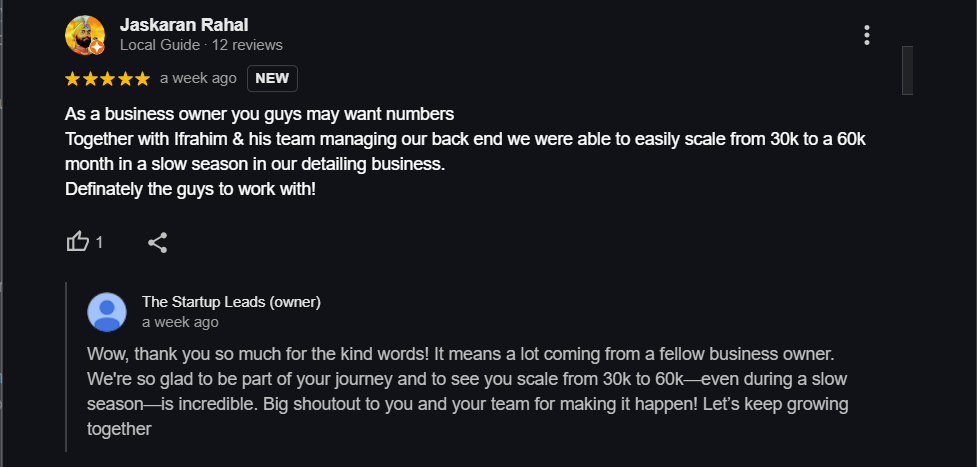Viewport: 977px width, 467px height.
Task: Click the fifth star of the rating
Action: point(142,78)
